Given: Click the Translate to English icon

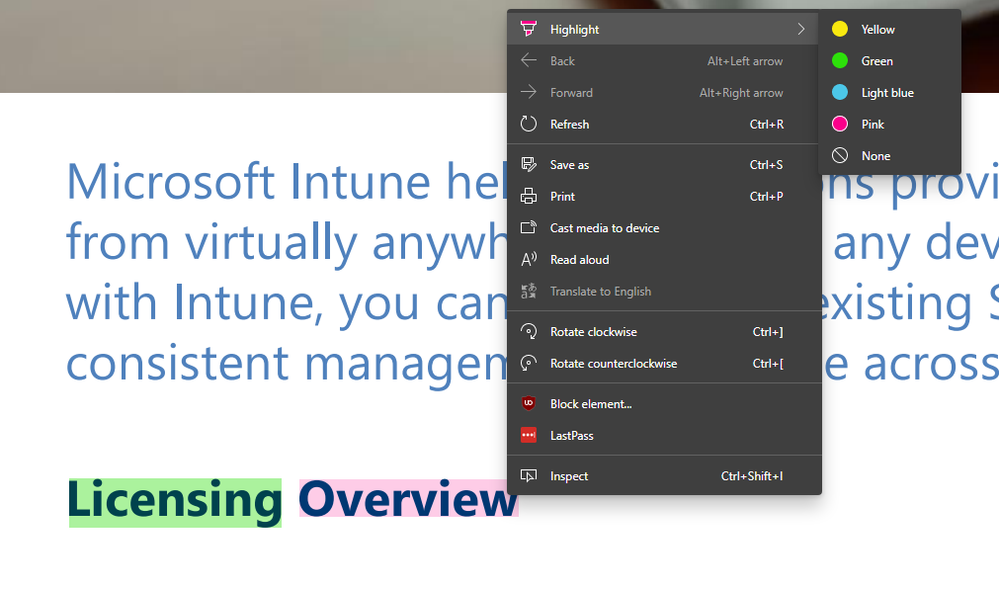Looking at the screenshot, I should pyautogui.click(x=528, y=291).
